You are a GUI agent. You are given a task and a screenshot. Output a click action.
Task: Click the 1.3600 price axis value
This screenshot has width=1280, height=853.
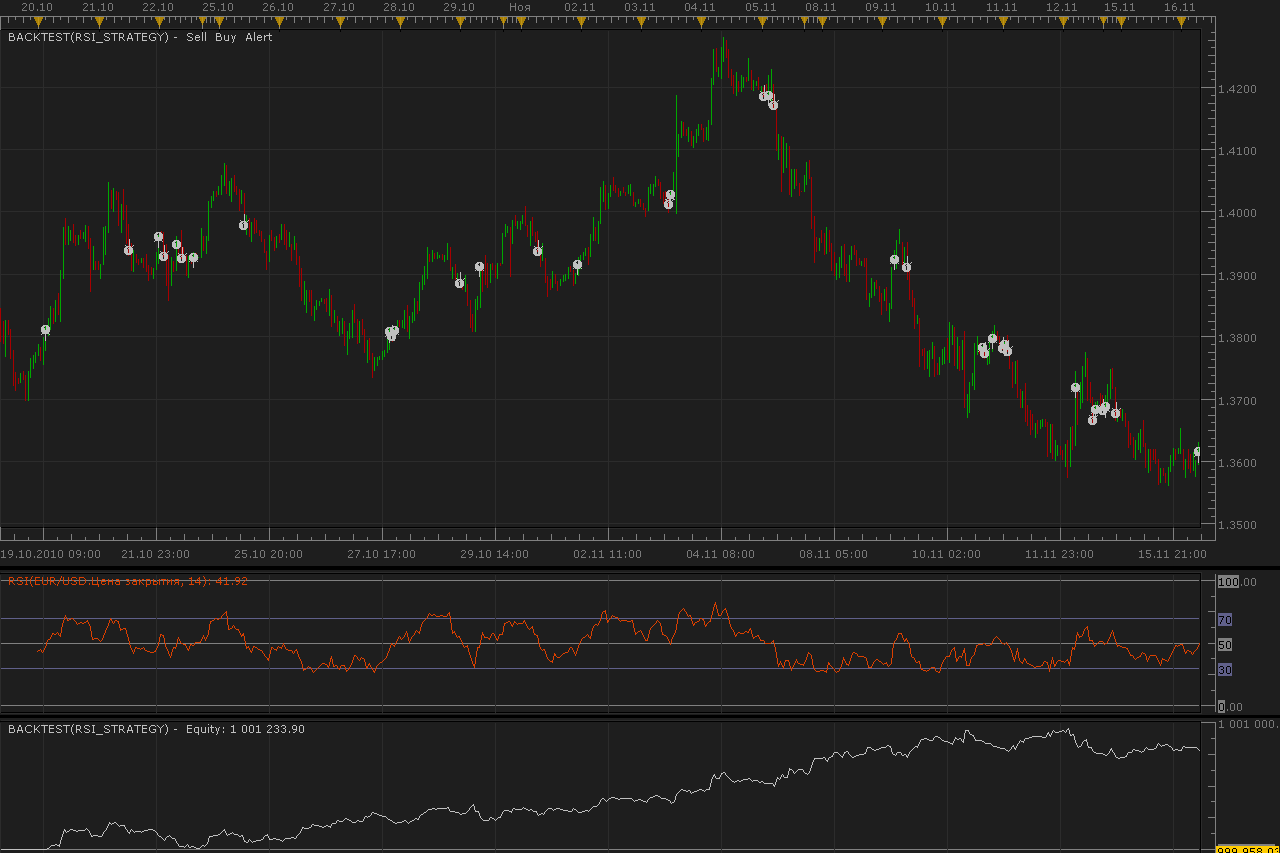(x=1237, y=463)
